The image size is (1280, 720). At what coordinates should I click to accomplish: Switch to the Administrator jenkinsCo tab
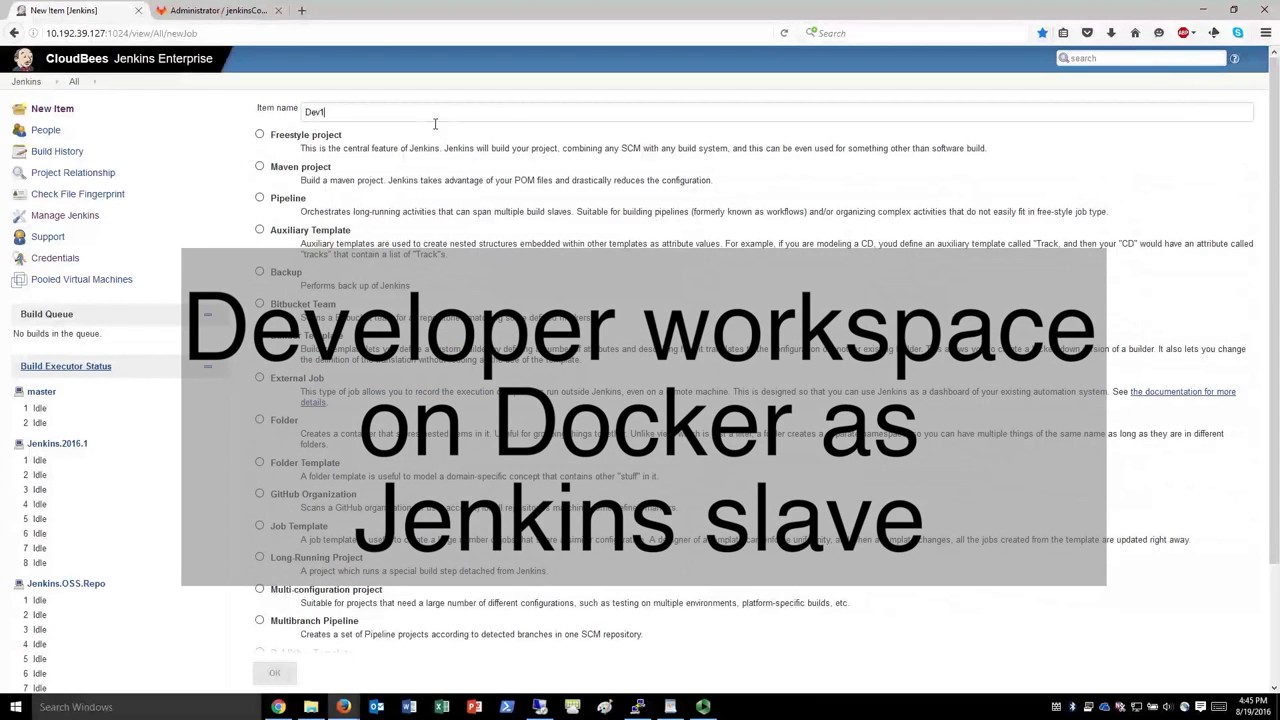[x=219, y=10]
